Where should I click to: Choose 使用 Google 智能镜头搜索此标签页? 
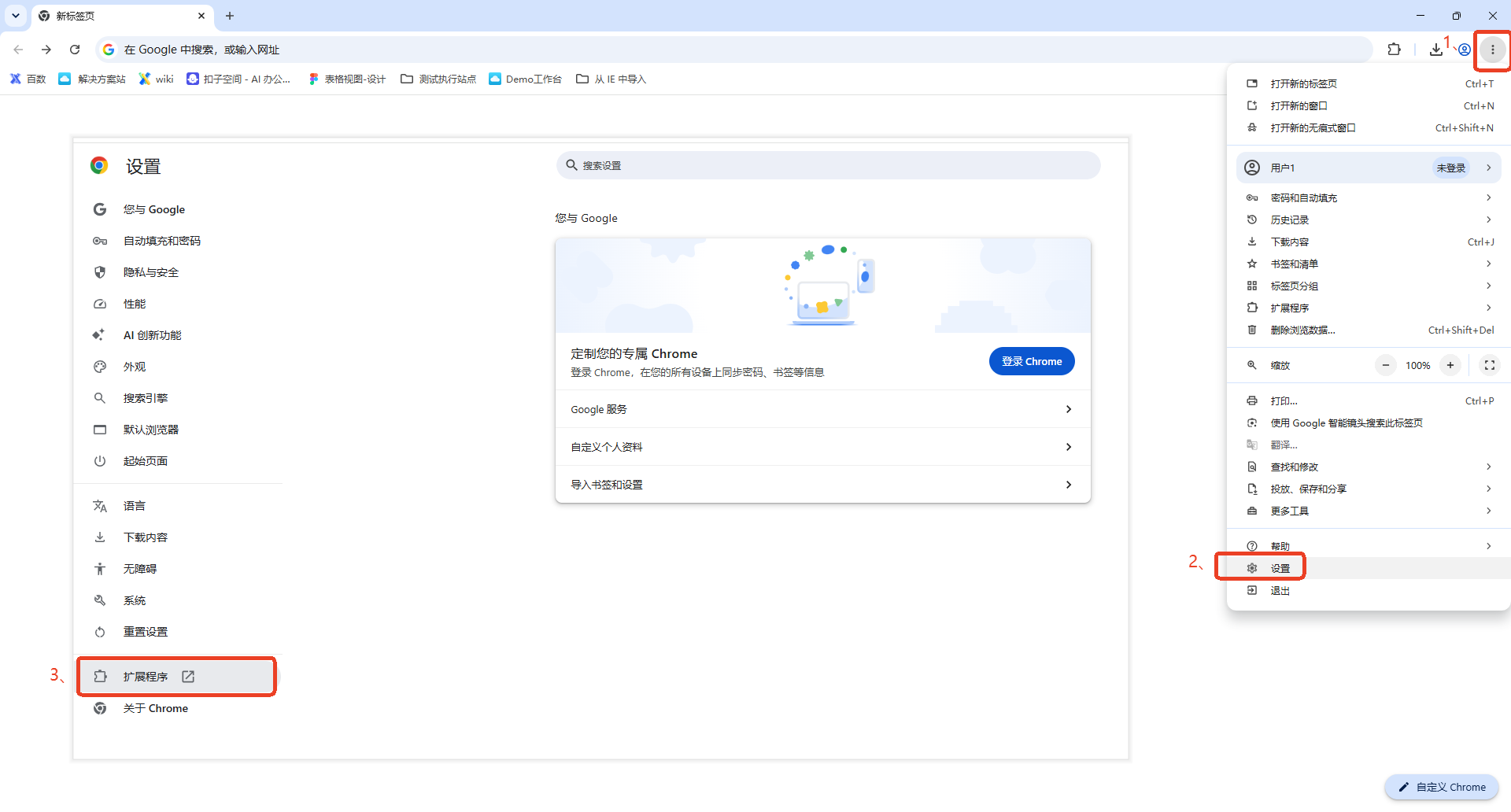(1369, 423)
